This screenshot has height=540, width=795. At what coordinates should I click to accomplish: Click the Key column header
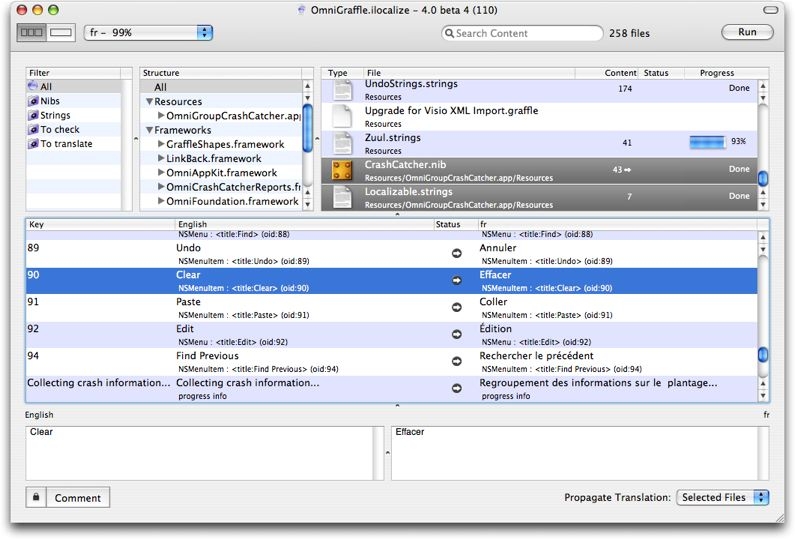coord(100,224)
